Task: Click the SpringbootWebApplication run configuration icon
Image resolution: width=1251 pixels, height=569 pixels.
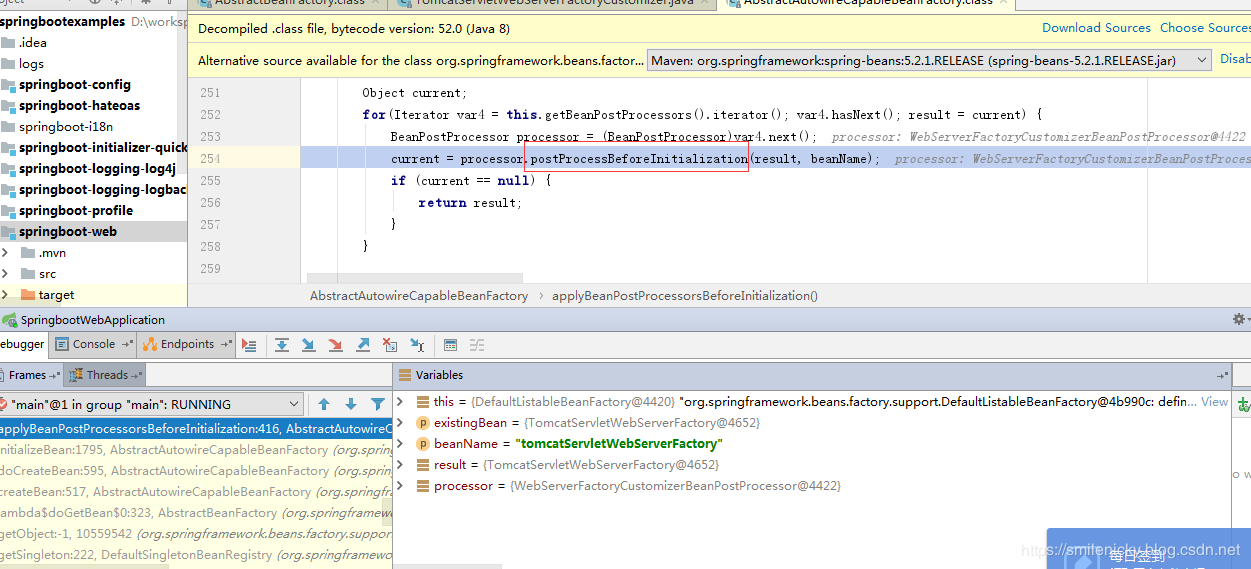Action: (9, 320)
